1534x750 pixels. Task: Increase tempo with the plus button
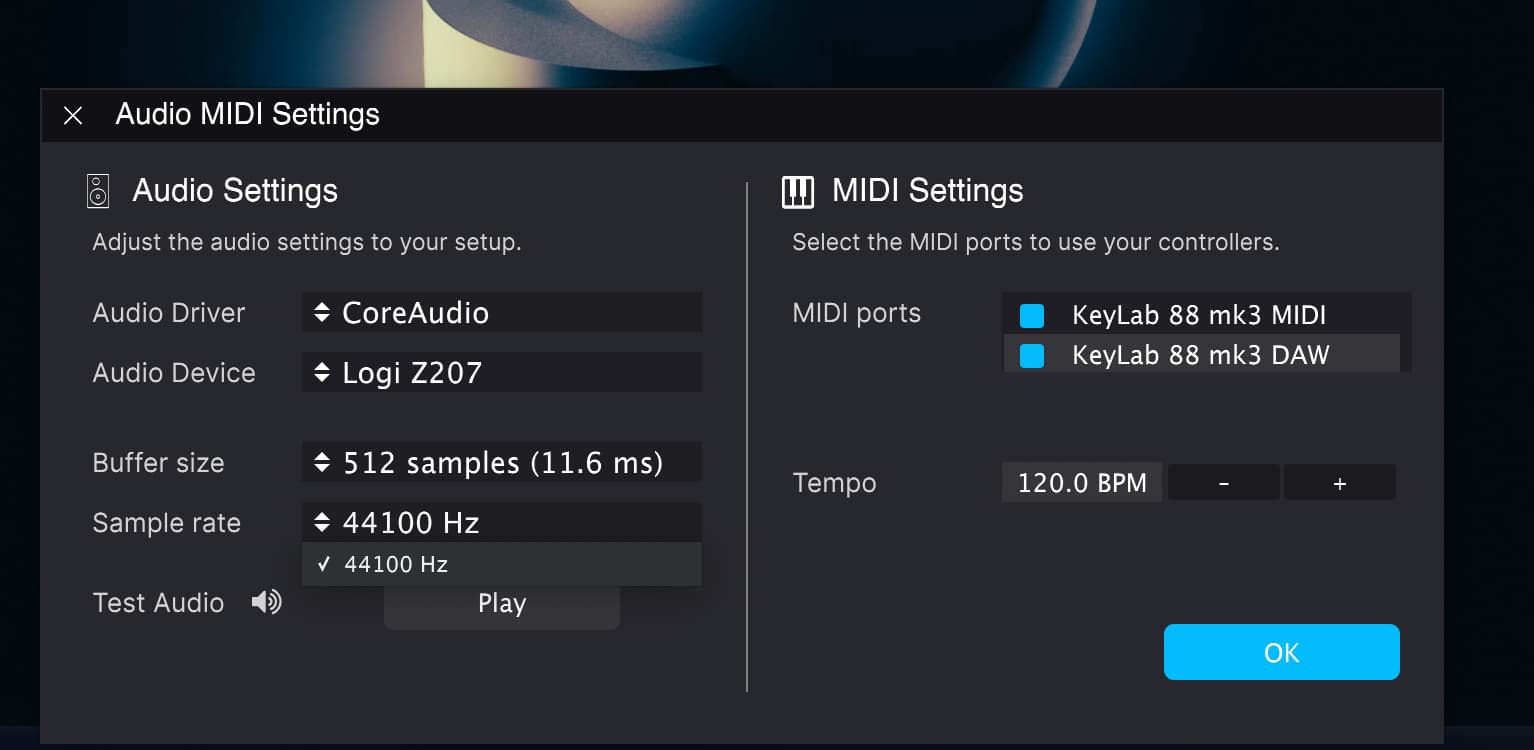(x=1340, y=483)
